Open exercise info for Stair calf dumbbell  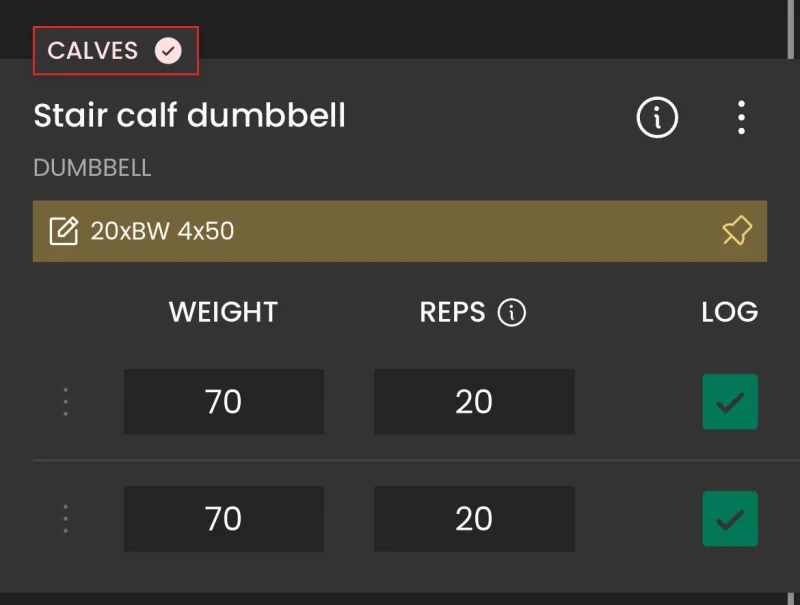pos(657,117)
